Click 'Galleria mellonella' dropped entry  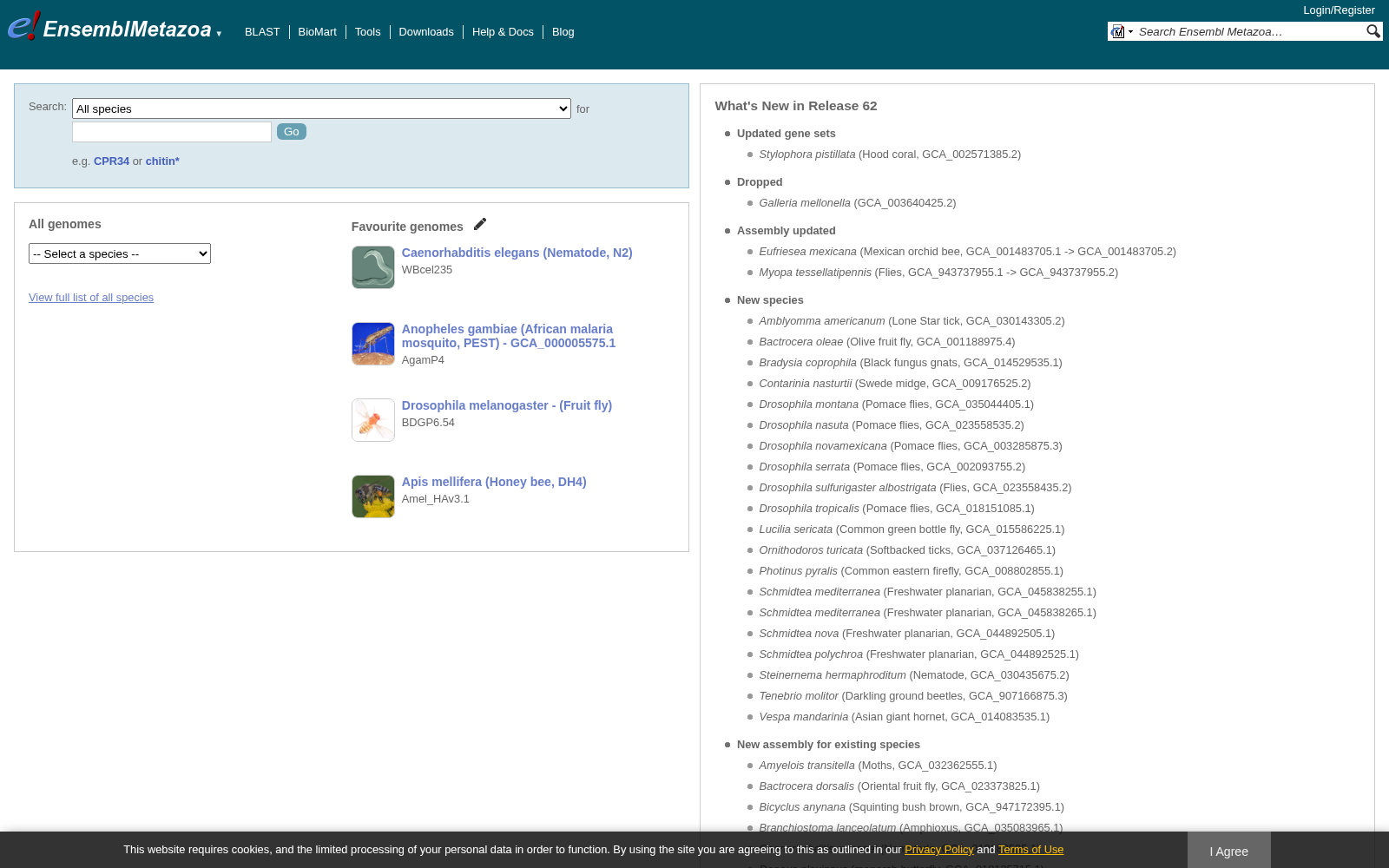[x=858, y=203]
